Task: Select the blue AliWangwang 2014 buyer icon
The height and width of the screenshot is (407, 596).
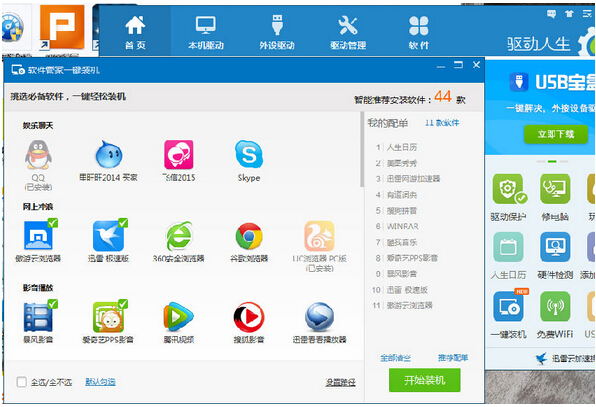Action: pyautogui.click(x=108, y=154)
